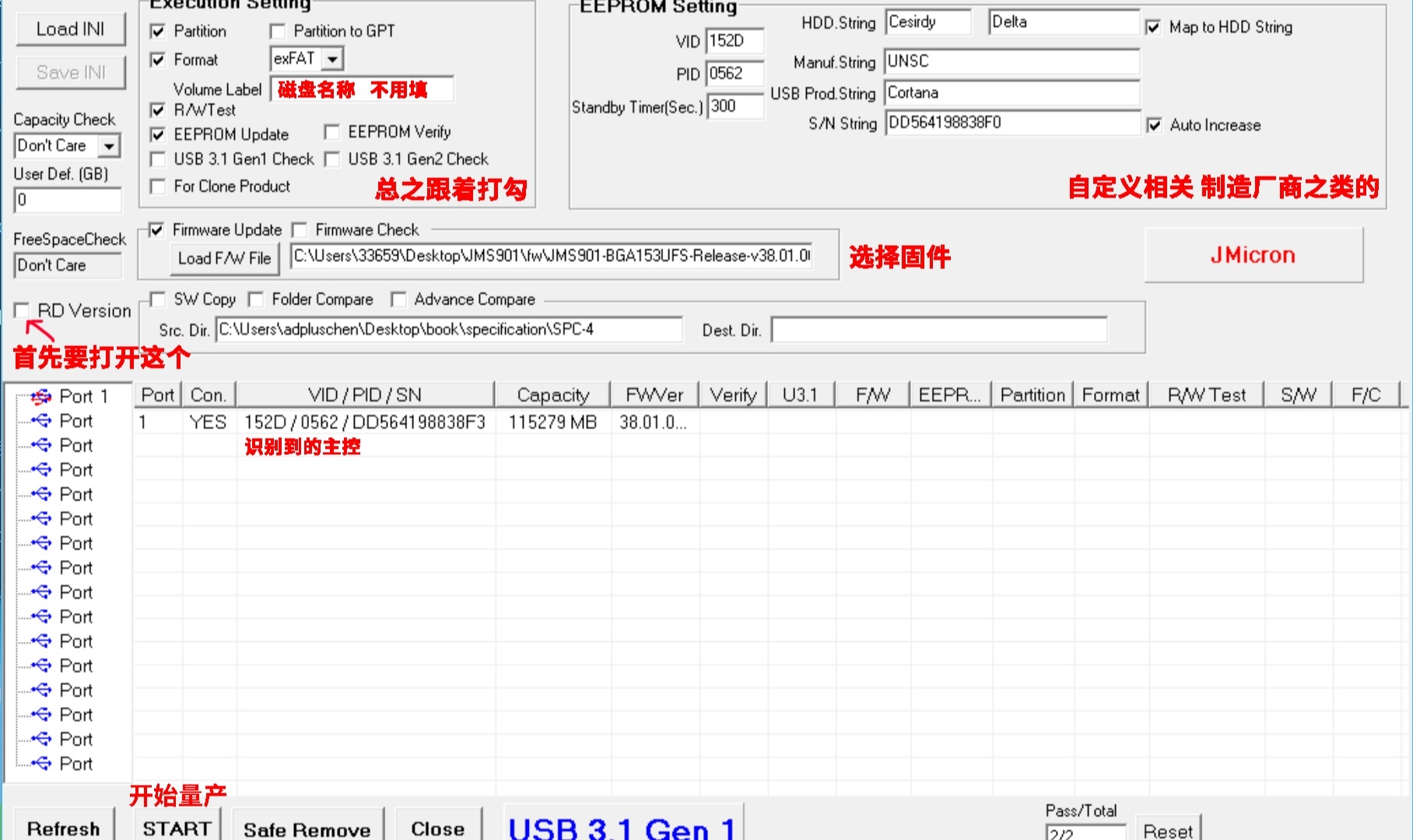Enable the For Clone Product option

pyautogui.click(x=158, y=187)
